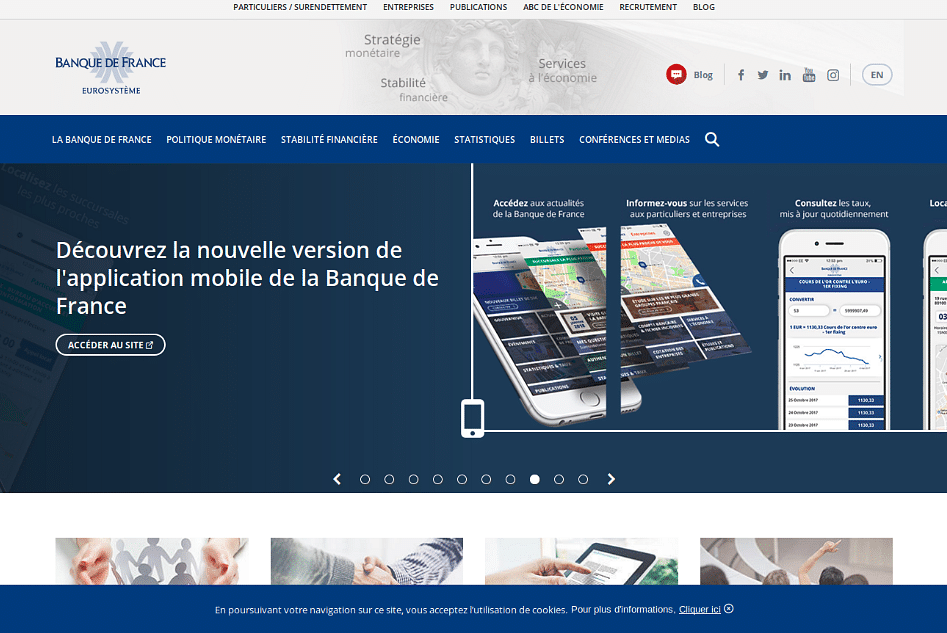Click the red Blog speech bubble icon
947x633 pixels.
677,74
